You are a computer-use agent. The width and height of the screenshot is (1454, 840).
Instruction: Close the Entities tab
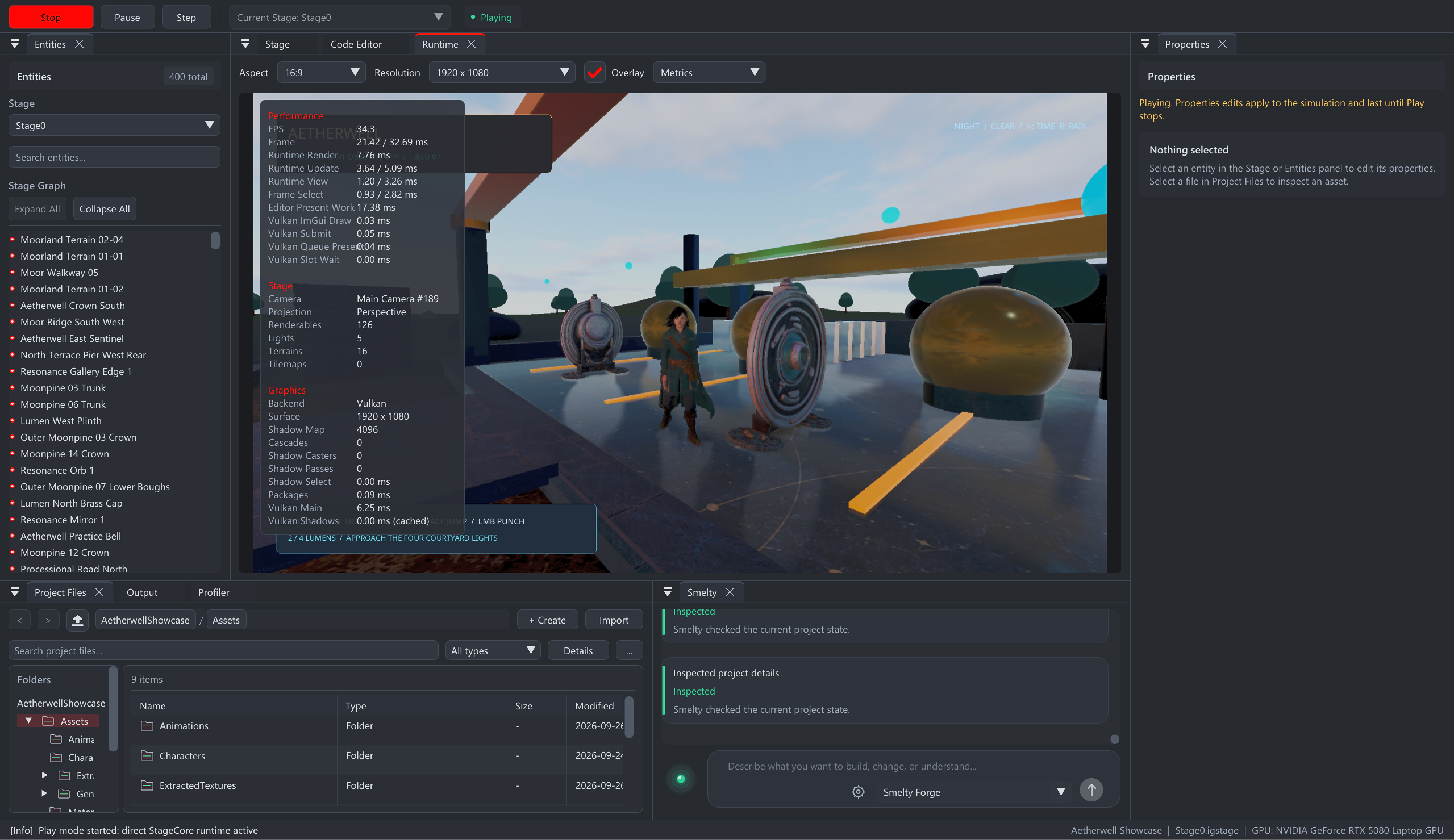coord(79,44)
